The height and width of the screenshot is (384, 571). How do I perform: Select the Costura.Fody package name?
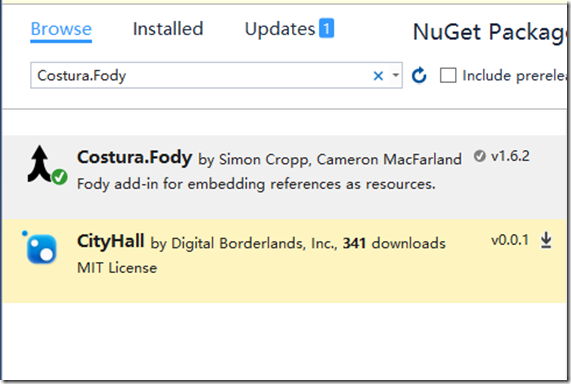[134, 158]
